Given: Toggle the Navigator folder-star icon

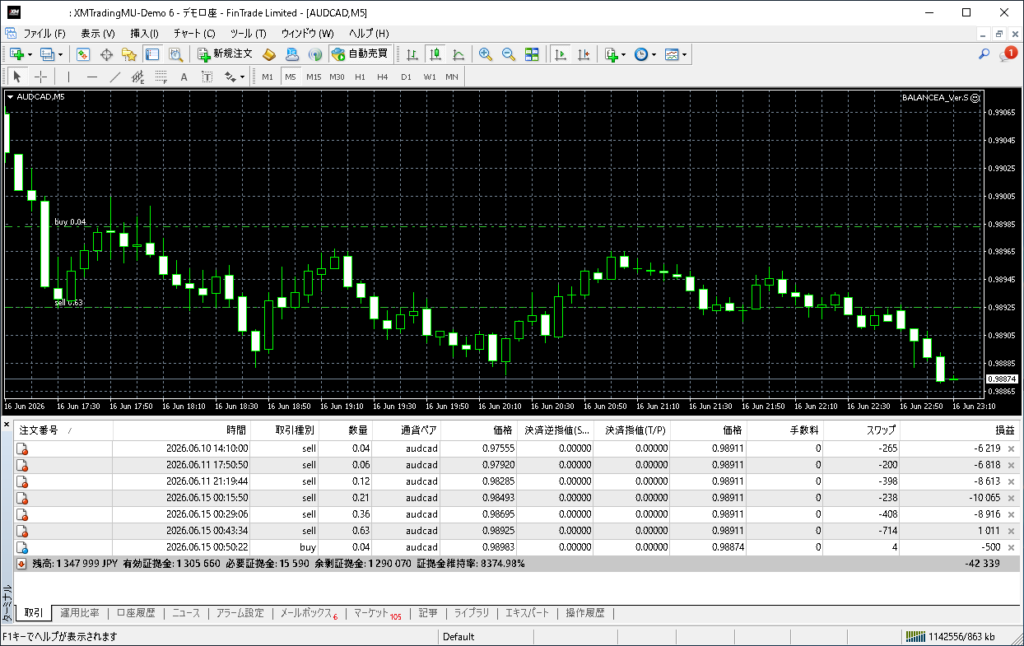Looking at the screenshot, I should (x=129, y=54).
